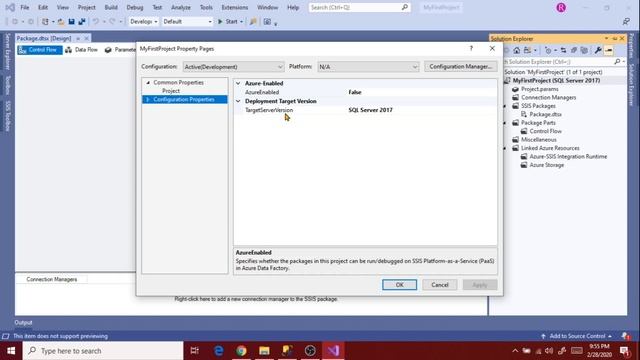Select Project.params in Solution Explorer
Screen dimensions: 640x360
(540, 89)
